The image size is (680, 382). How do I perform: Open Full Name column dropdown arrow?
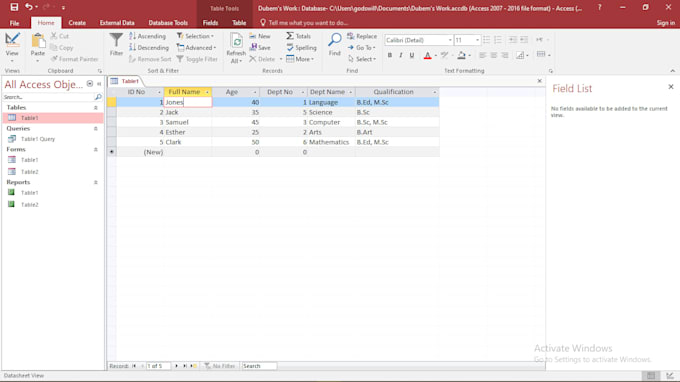(207, 92)
